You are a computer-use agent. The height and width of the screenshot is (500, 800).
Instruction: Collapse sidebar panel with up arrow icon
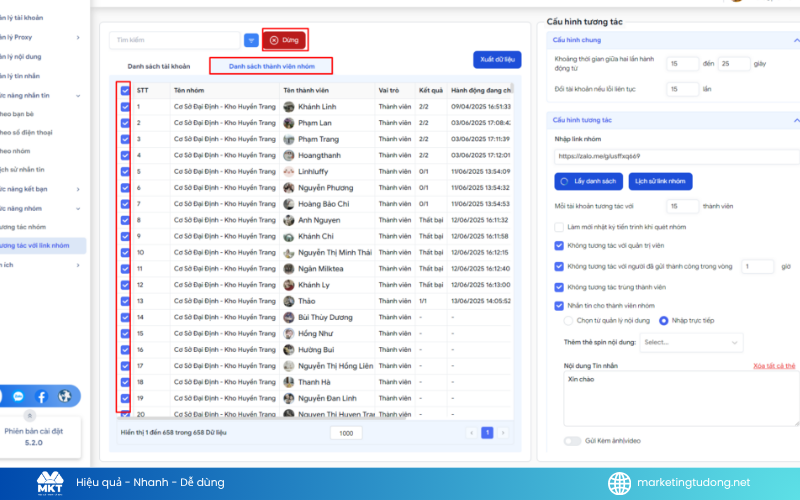tap(30, 416)
